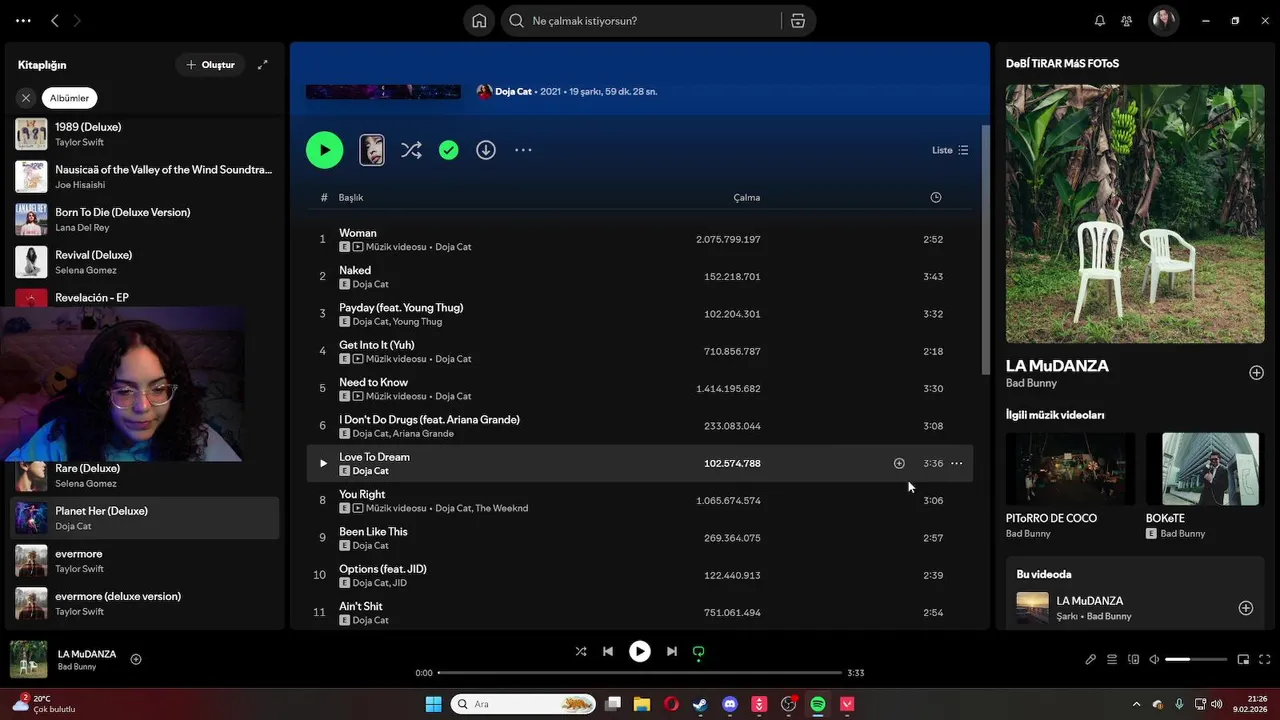
Task: Open the Young Thug artist link under Payday
Action: [x=417, y=322]
